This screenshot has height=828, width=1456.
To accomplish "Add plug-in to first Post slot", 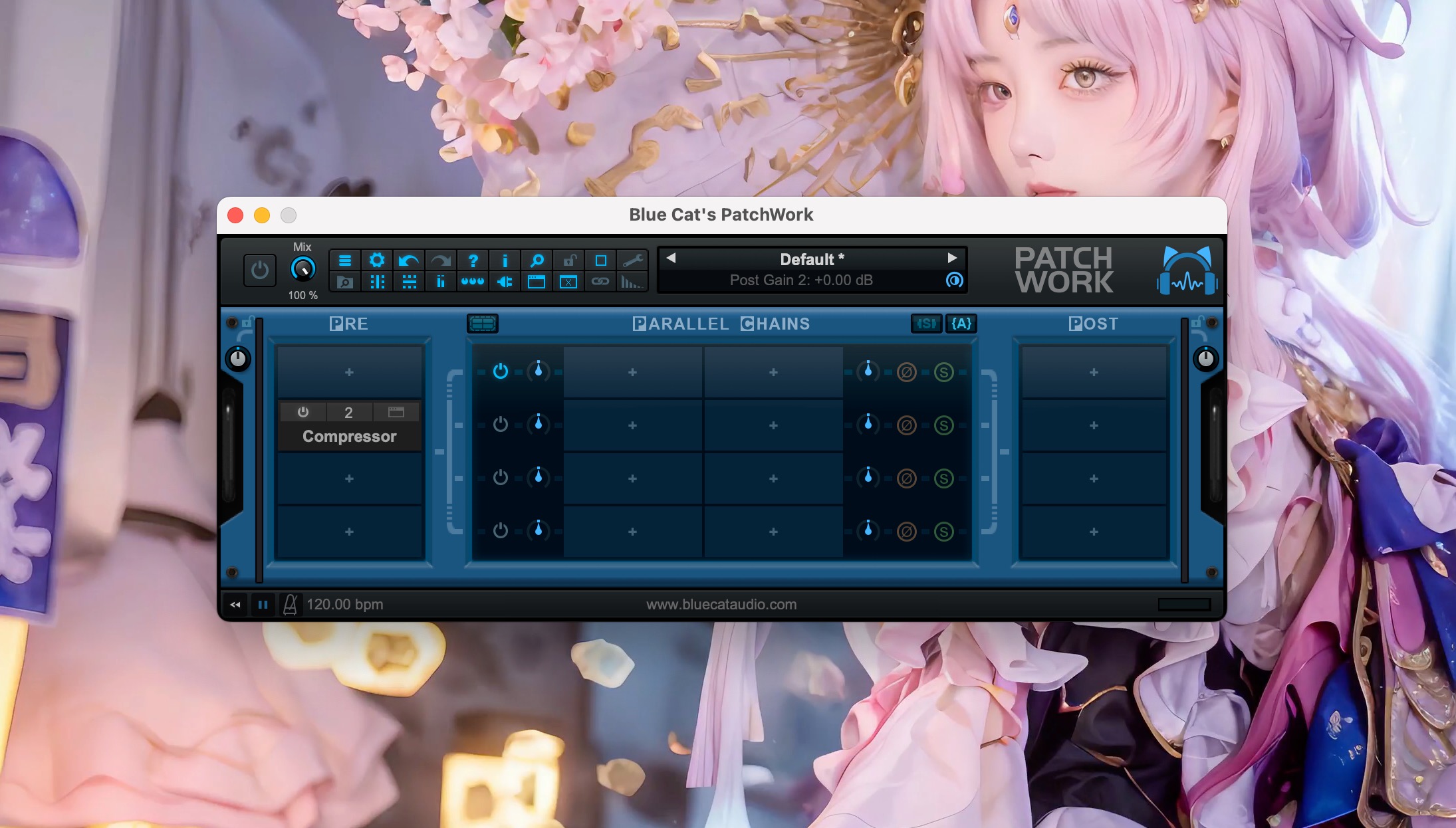I will click(1094, 372).
